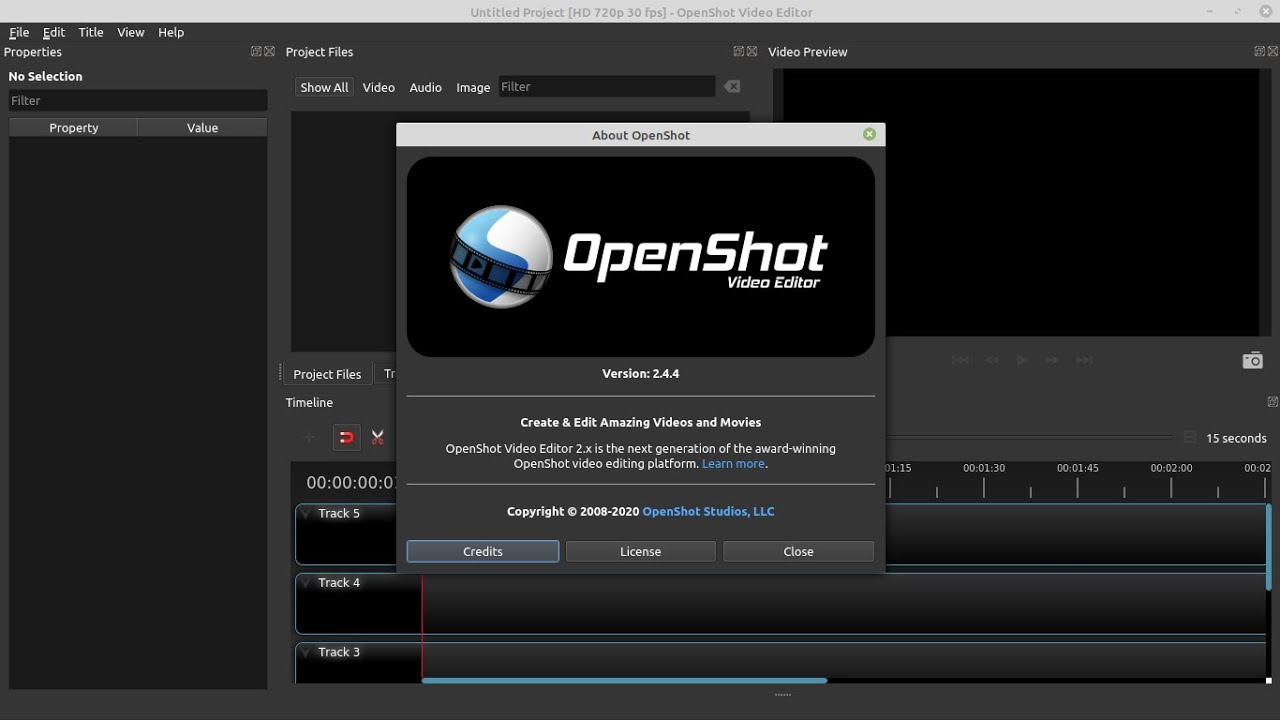The height and width of the screenshot is (720, 1280).
Task: Click the rewind playback button
Action: (x=992, y=360)
